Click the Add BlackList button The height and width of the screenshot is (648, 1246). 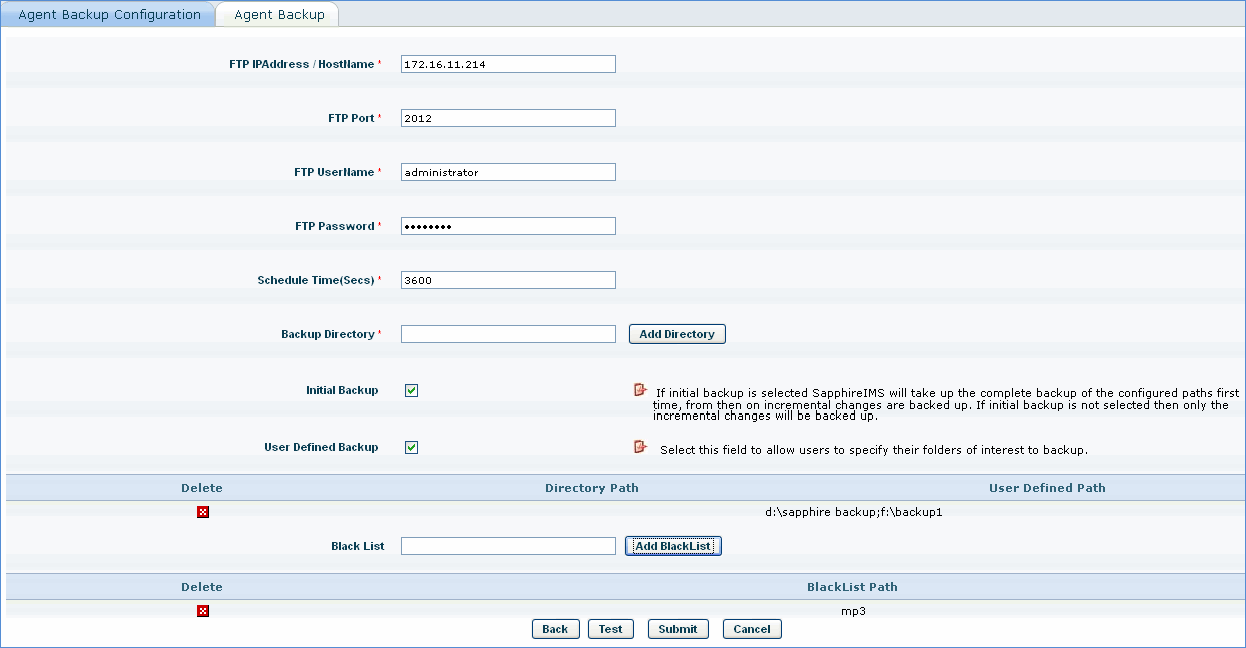pyautogui.click(x=673, y=546)
